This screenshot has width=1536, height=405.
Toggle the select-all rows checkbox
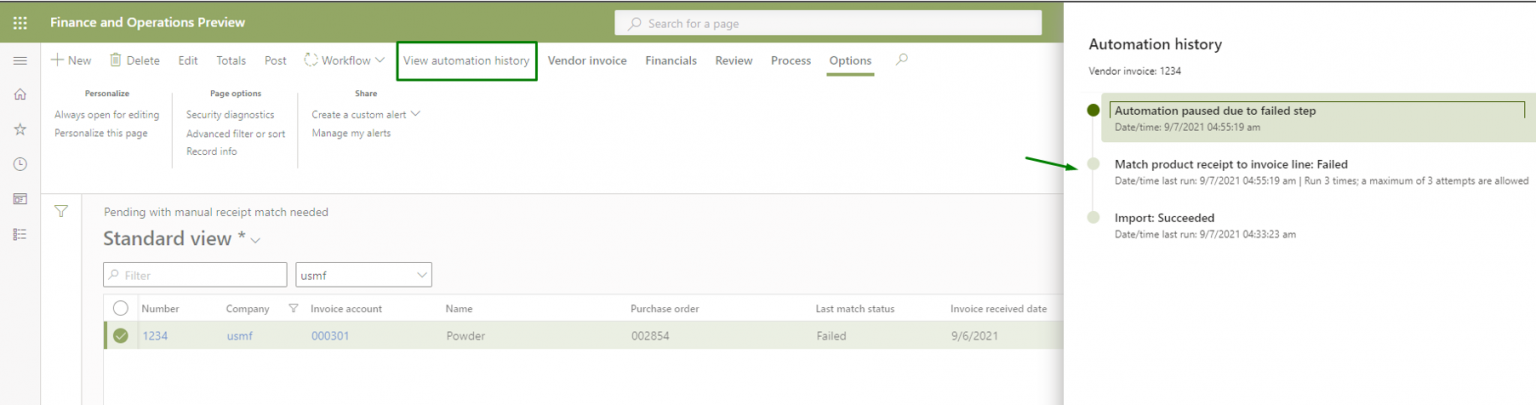[121, 309]
